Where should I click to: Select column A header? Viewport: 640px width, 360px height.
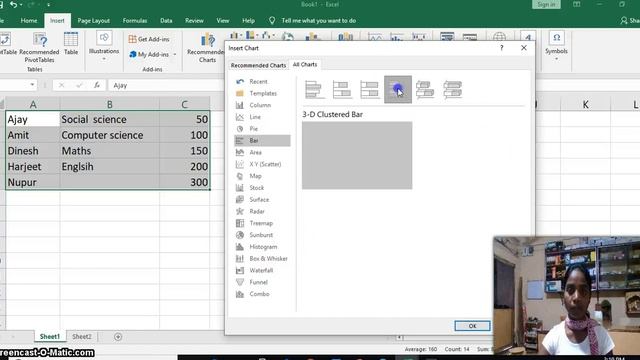[33, 104]
